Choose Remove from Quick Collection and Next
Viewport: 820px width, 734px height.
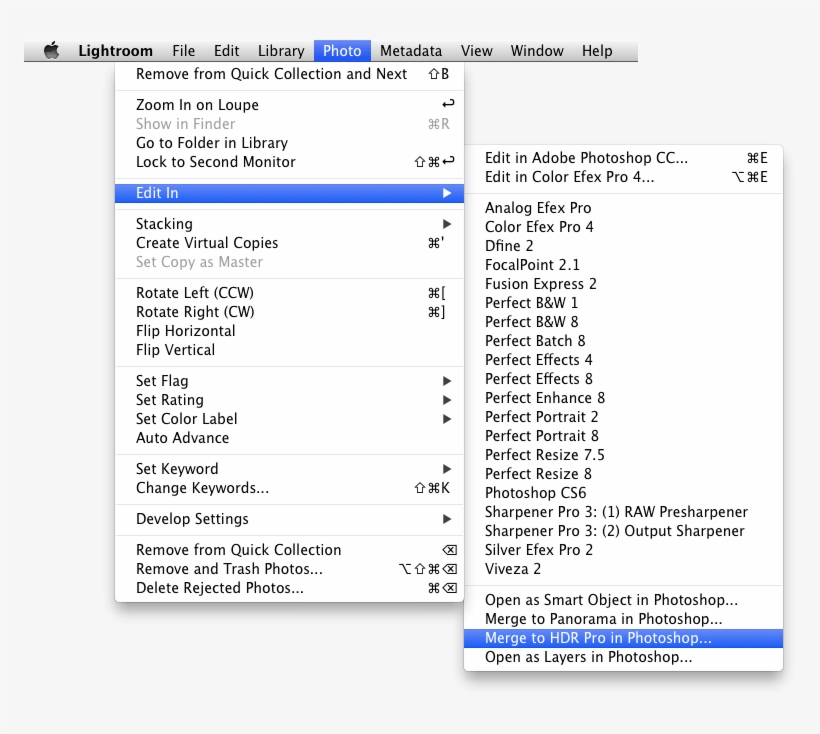click(289, 74)
